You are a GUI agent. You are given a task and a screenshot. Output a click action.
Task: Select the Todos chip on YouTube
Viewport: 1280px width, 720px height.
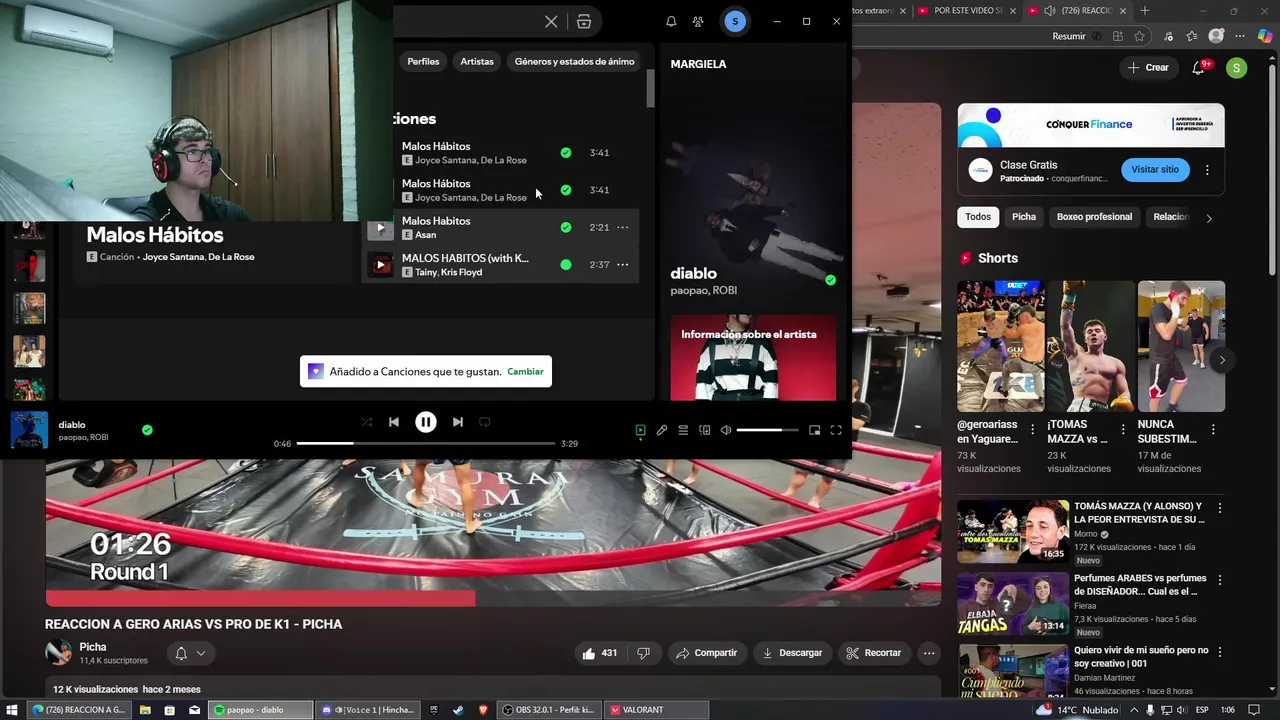tap(978, 217)
